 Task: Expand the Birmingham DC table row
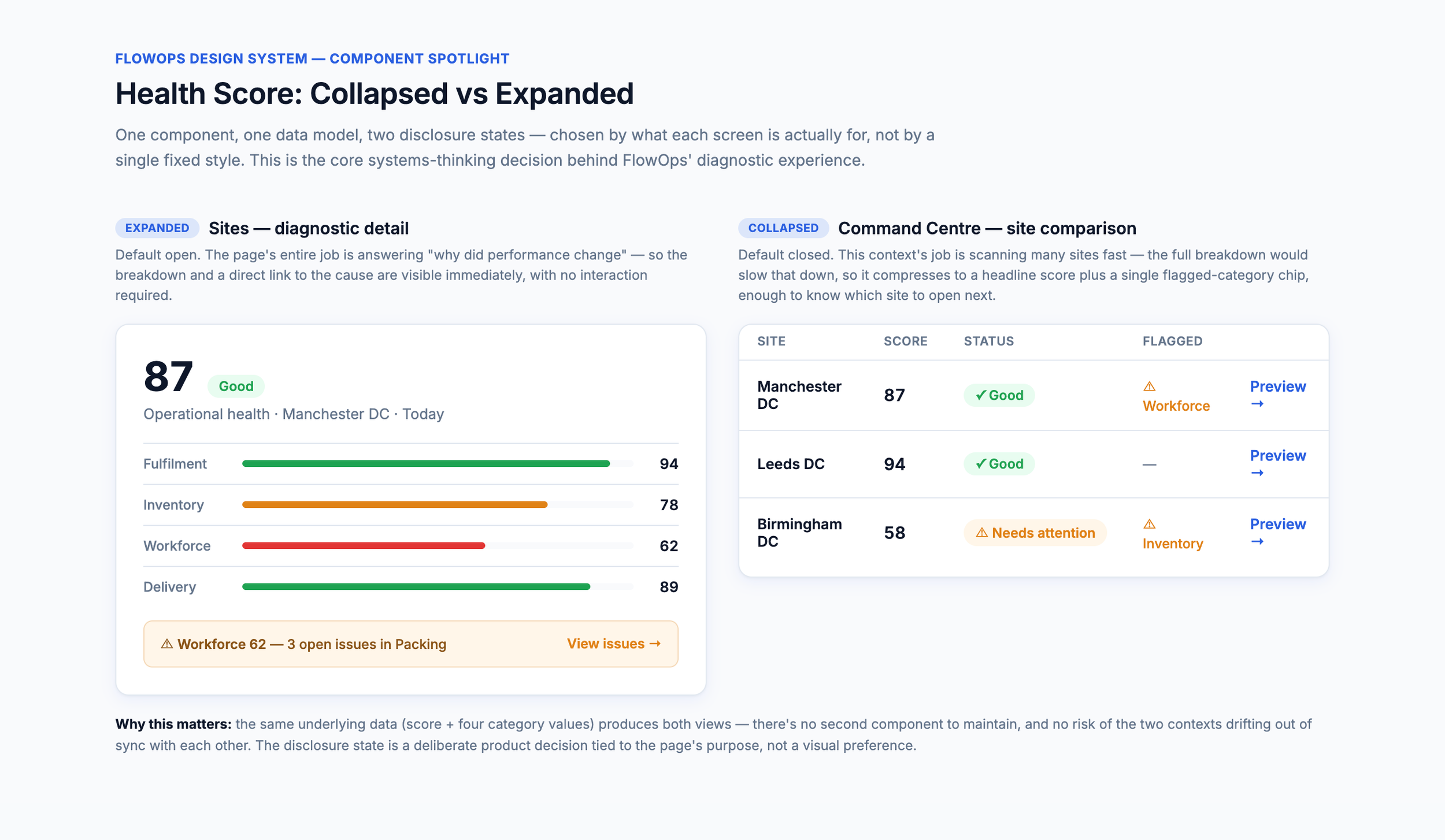(1033, 533)
